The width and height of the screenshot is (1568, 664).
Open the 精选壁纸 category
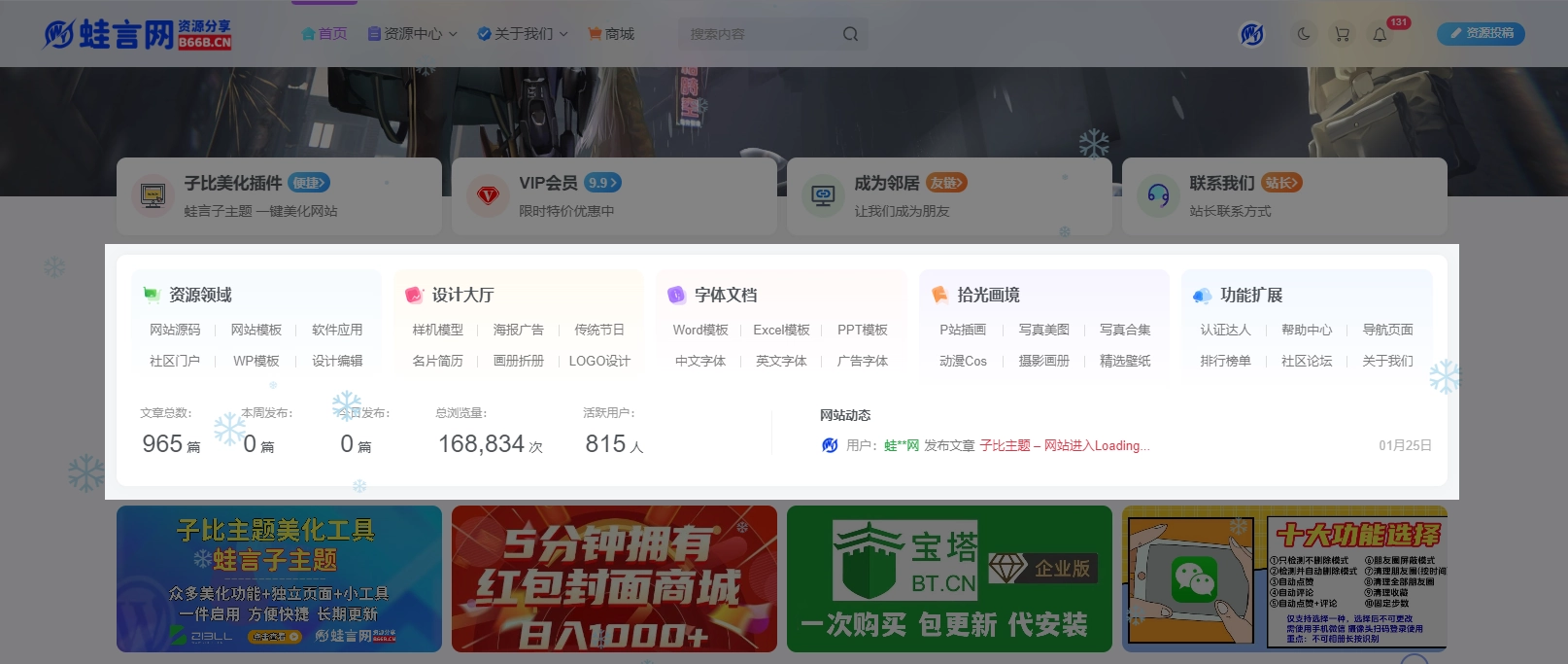1125,361
